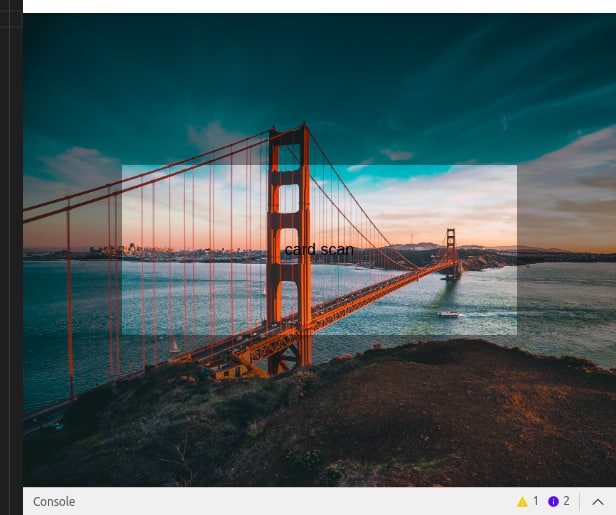Open the Console panel label
The width and height of the screenshot is (616, 515).
[54, 502]
